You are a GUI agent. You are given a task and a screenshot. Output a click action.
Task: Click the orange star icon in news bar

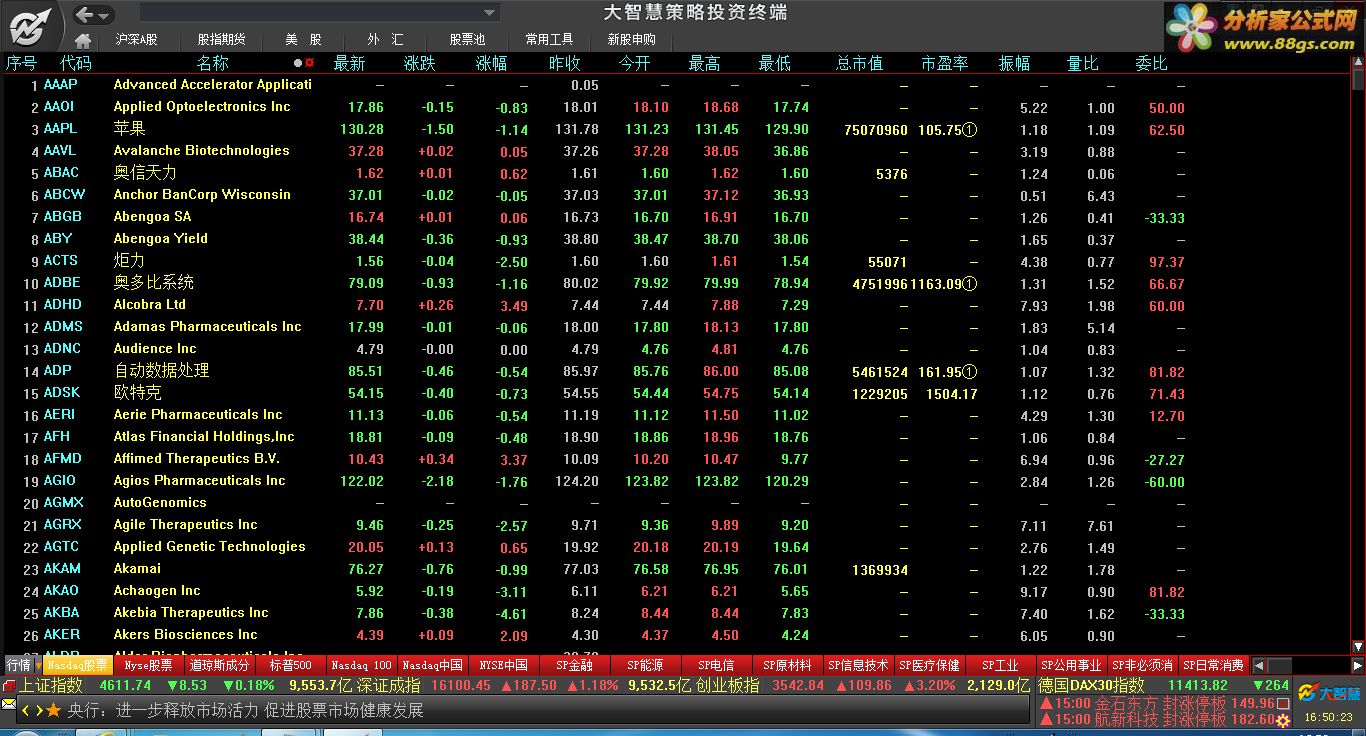click(55, 710)
